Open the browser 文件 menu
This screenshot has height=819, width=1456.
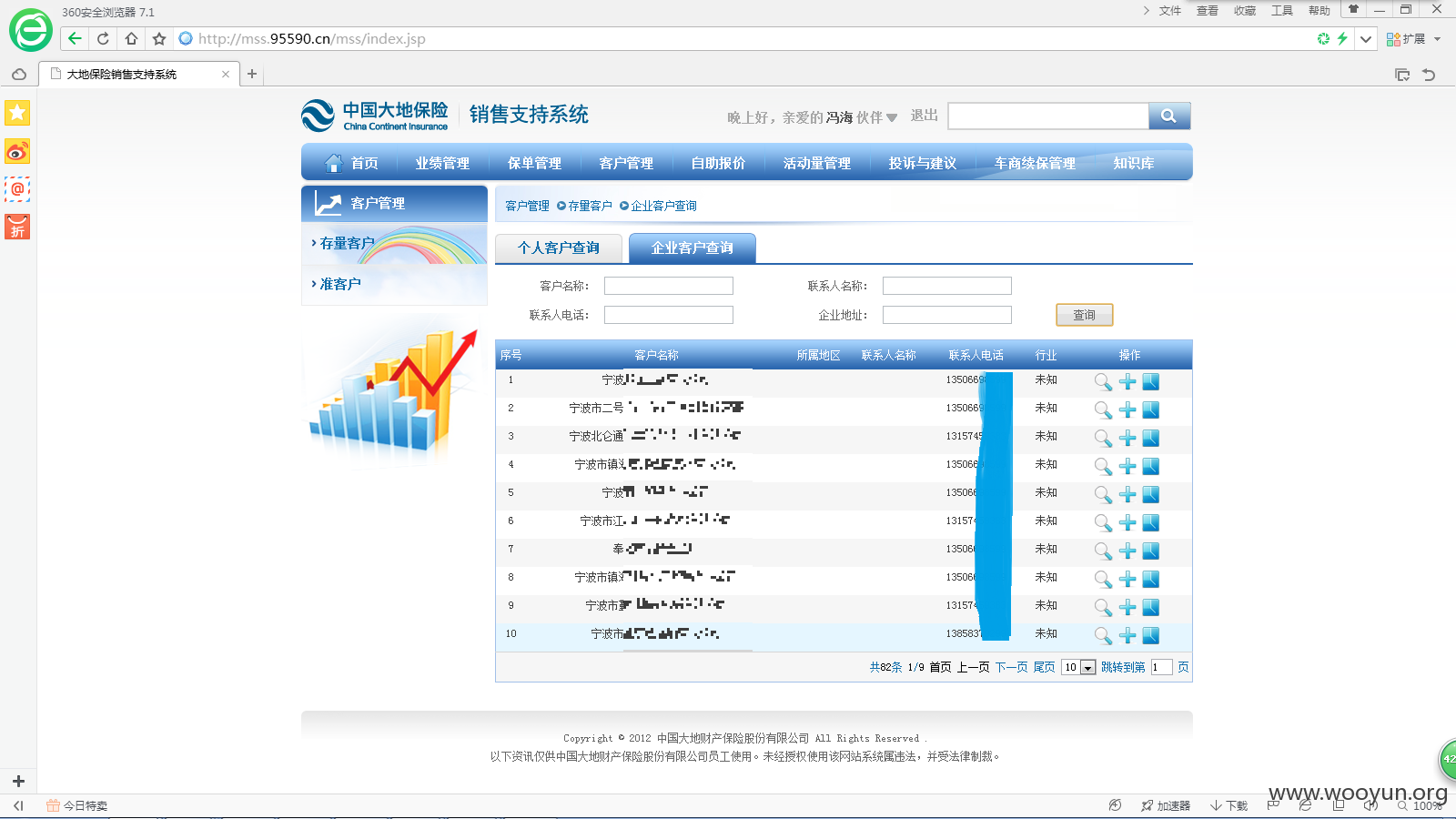1169,11
